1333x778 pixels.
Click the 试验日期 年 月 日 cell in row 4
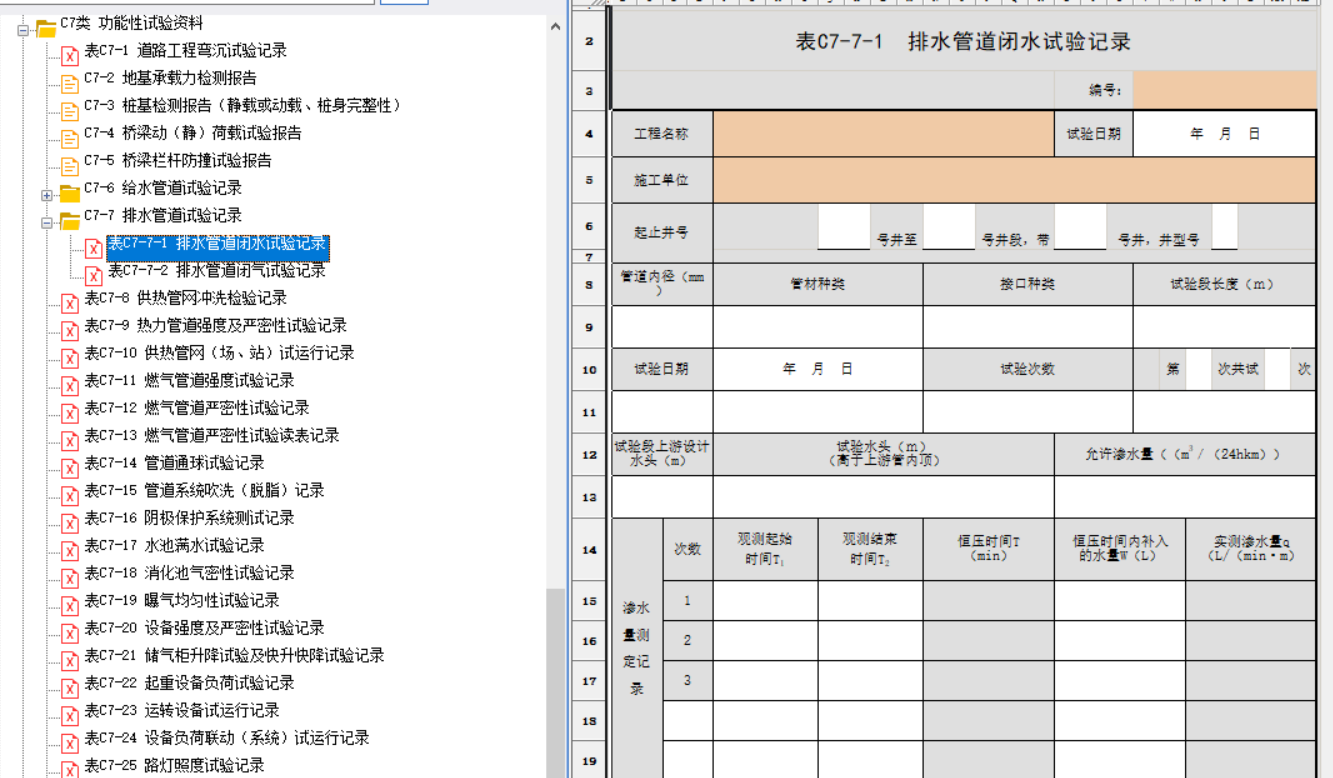pos(1224,133)
